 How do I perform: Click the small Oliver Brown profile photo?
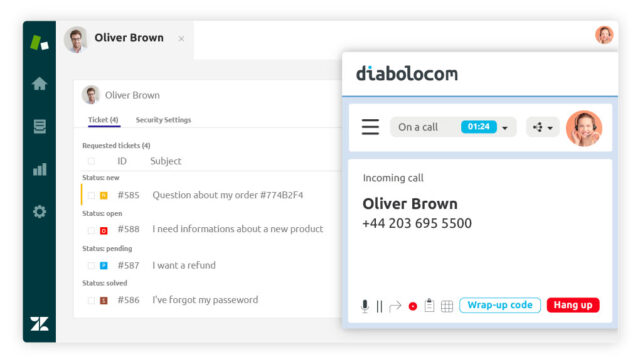(91, 95)
